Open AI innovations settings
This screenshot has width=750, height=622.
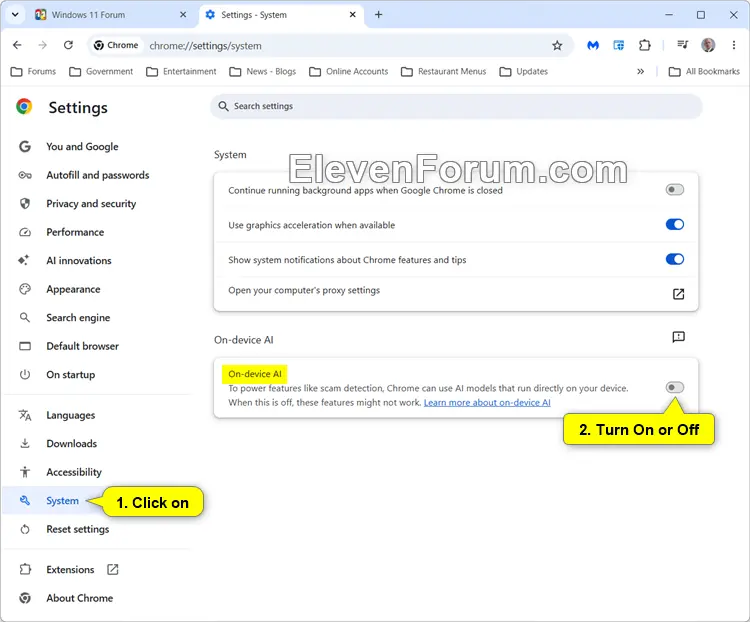[79, 261]
